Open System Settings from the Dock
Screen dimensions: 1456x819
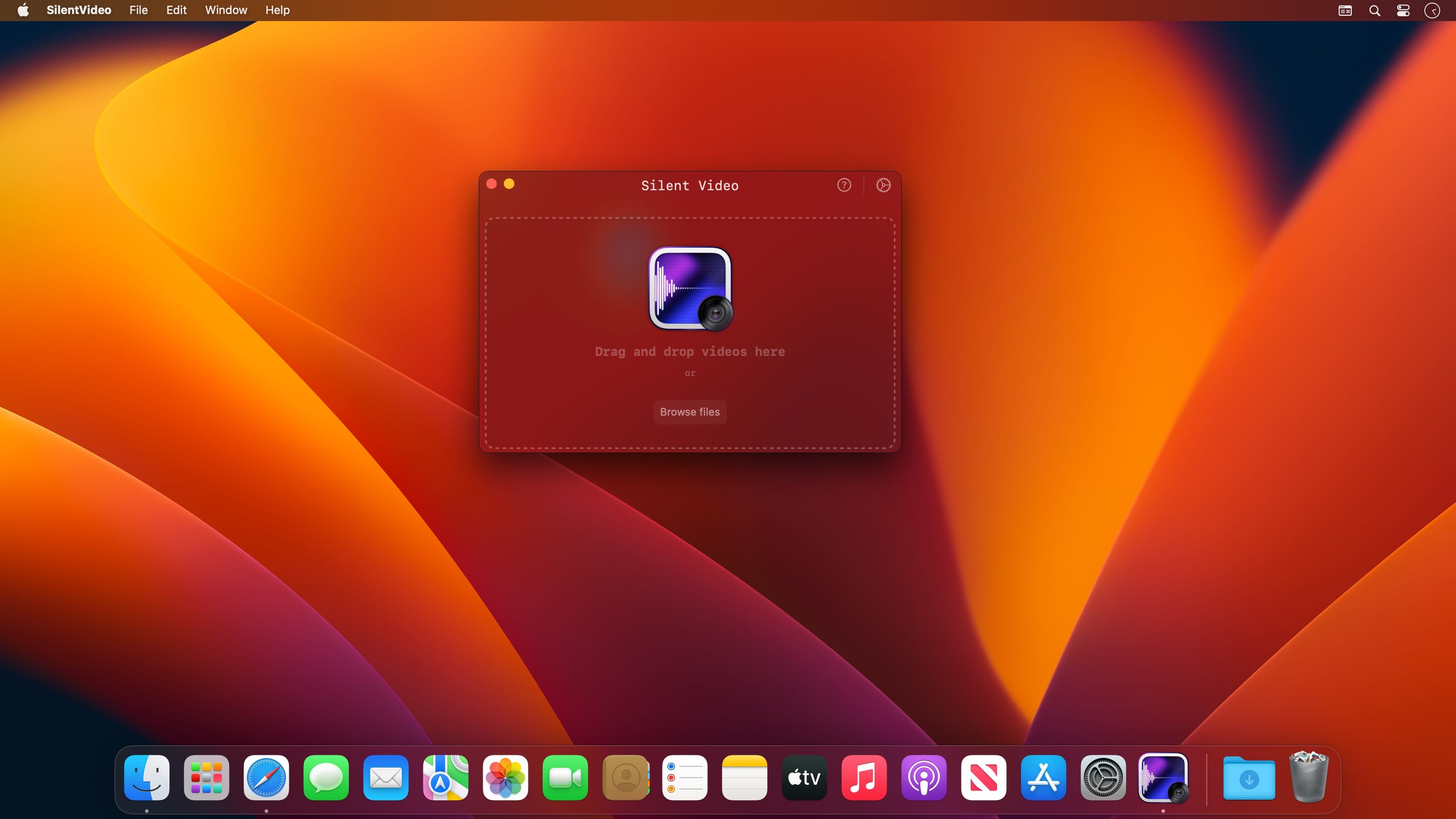tap(1103, 778)
